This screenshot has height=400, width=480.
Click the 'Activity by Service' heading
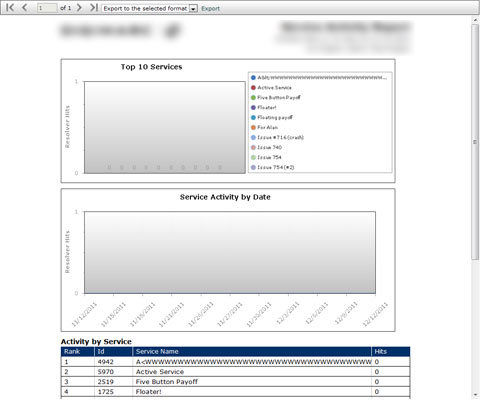[x=96, y=342]
